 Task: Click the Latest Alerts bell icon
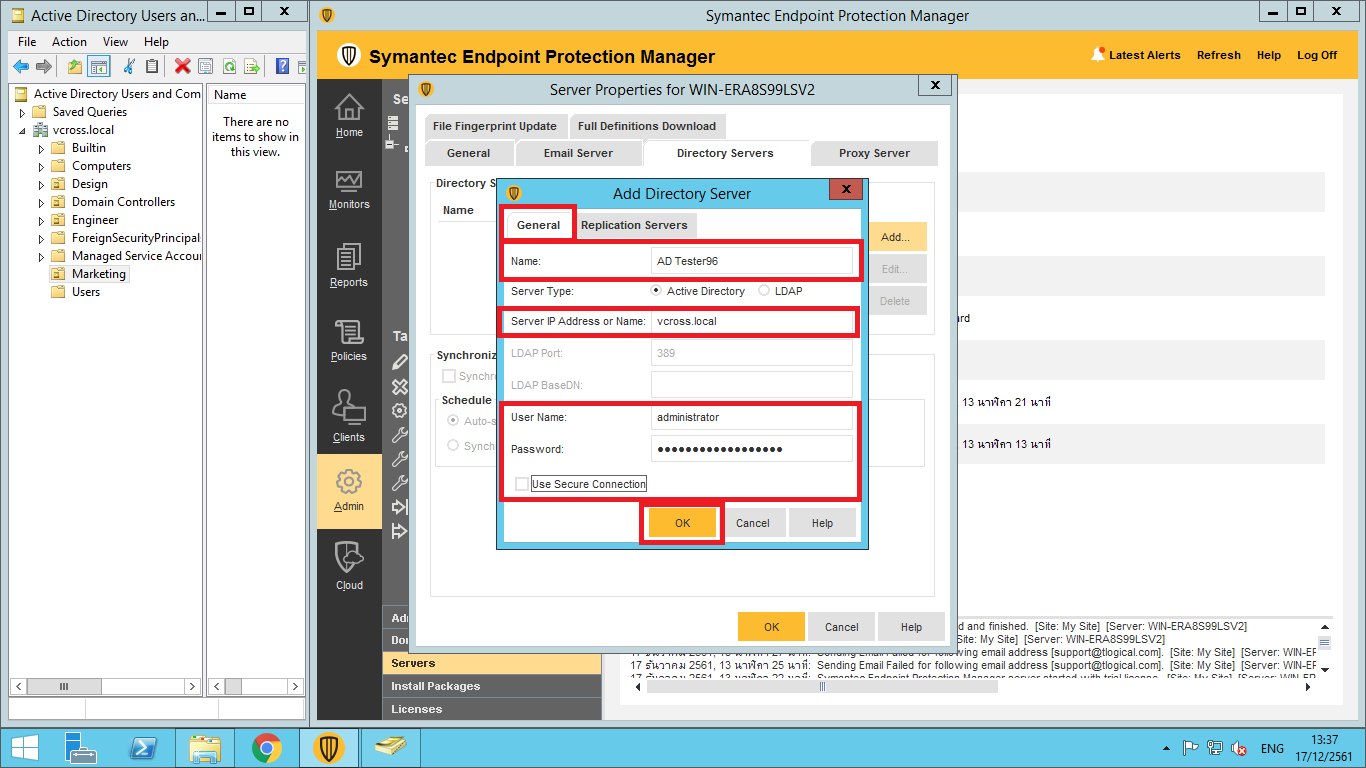[x=1098, y=55]
